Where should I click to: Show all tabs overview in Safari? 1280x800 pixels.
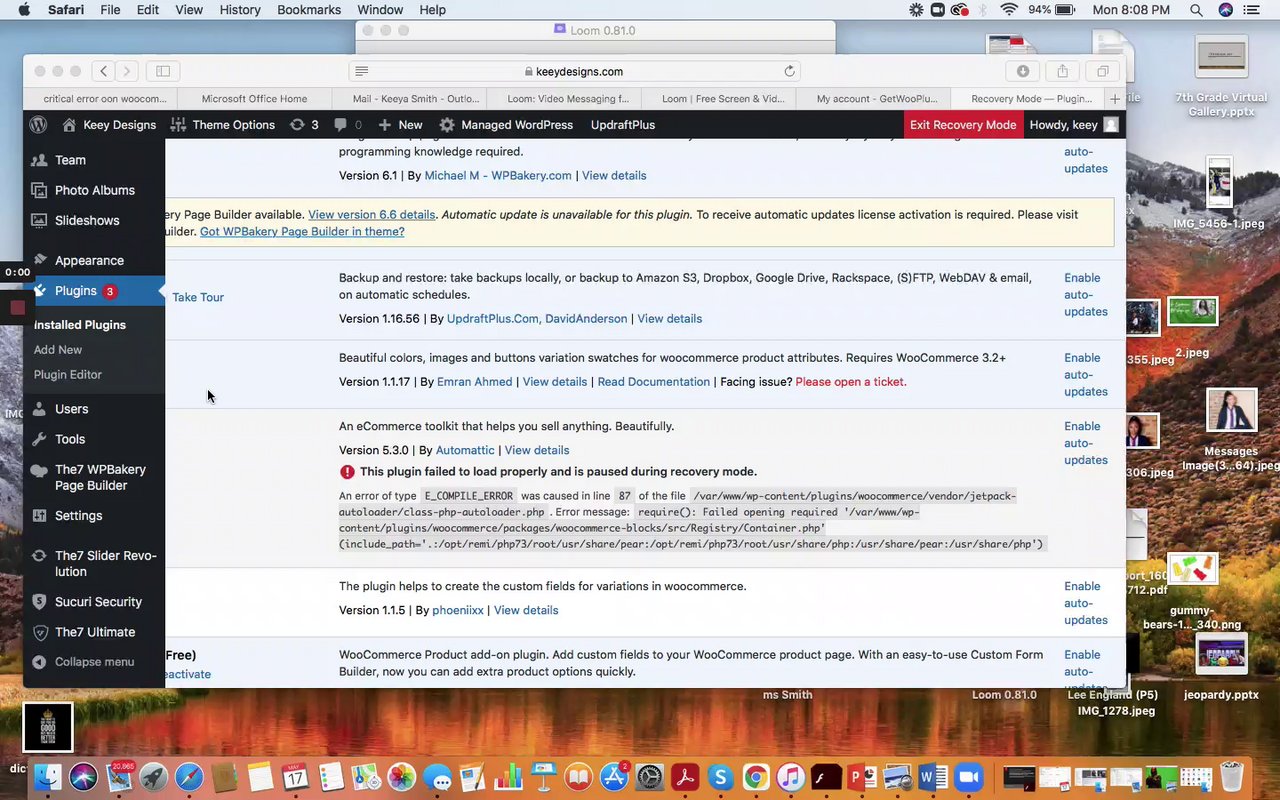click(x=1103, y=71)
